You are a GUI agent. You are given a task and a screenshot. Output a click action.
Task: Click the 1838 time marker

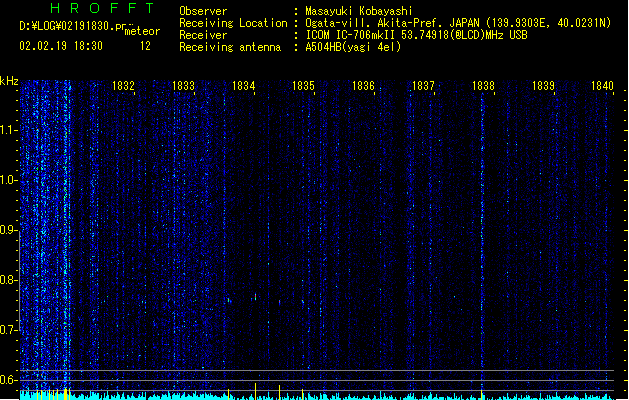tap(483, 86)
